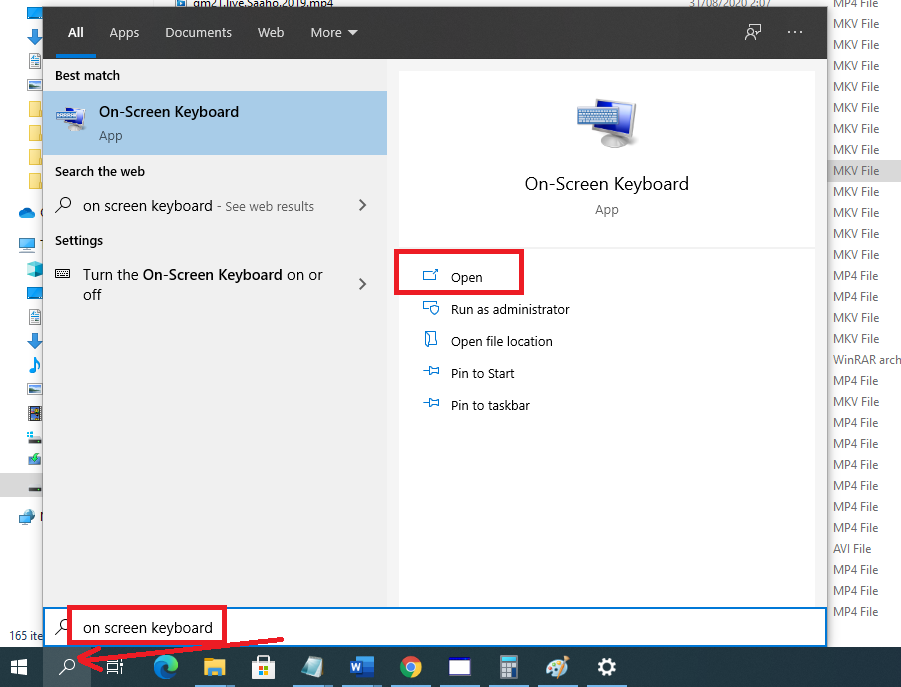Switch to the Apps search tab
Image resolution: width=901 pixels, height=687 pixels.
(124, 32)
